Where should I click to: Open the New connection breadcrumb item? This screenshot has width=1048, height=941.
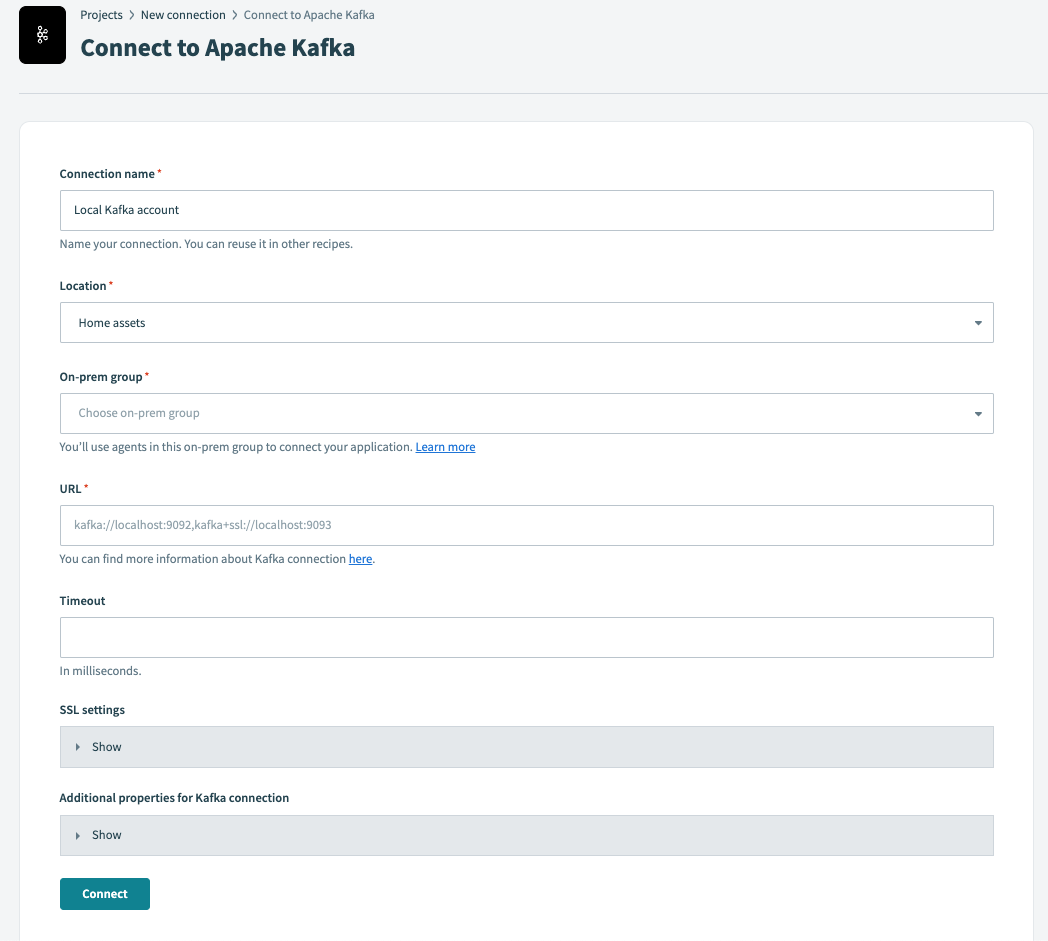183,14
